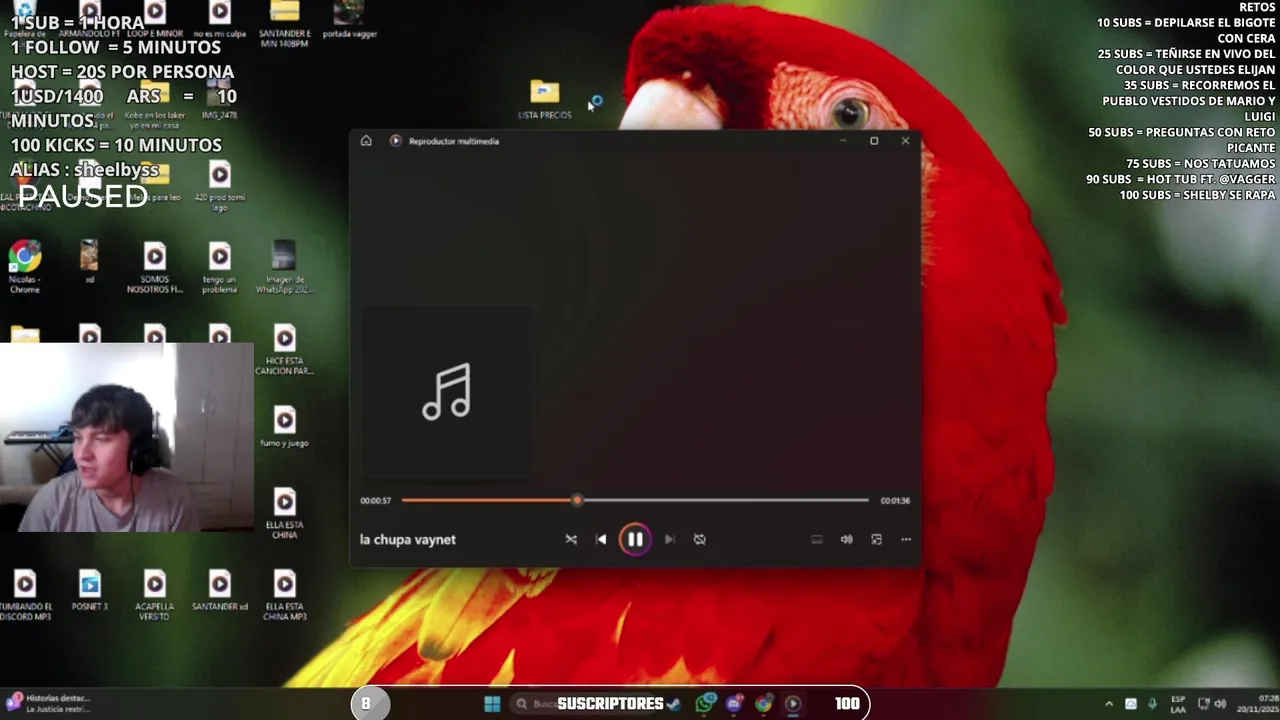The image size is (1280, 720).
Task: Select the 'tengo un problema' audio file
Action: tap(220, 268)
